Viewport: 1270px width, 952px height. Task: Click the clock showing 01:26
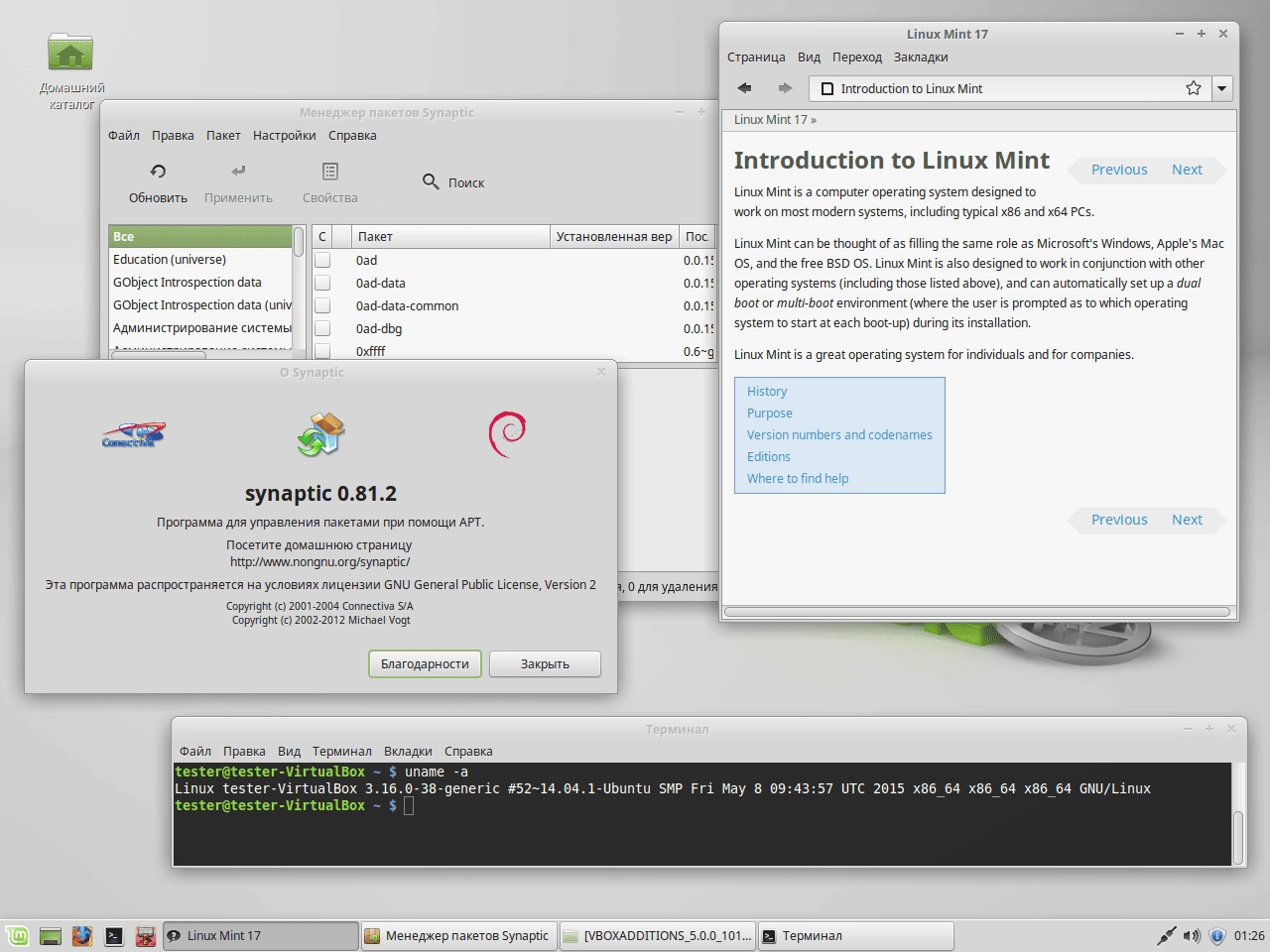tap(1249, 935)
